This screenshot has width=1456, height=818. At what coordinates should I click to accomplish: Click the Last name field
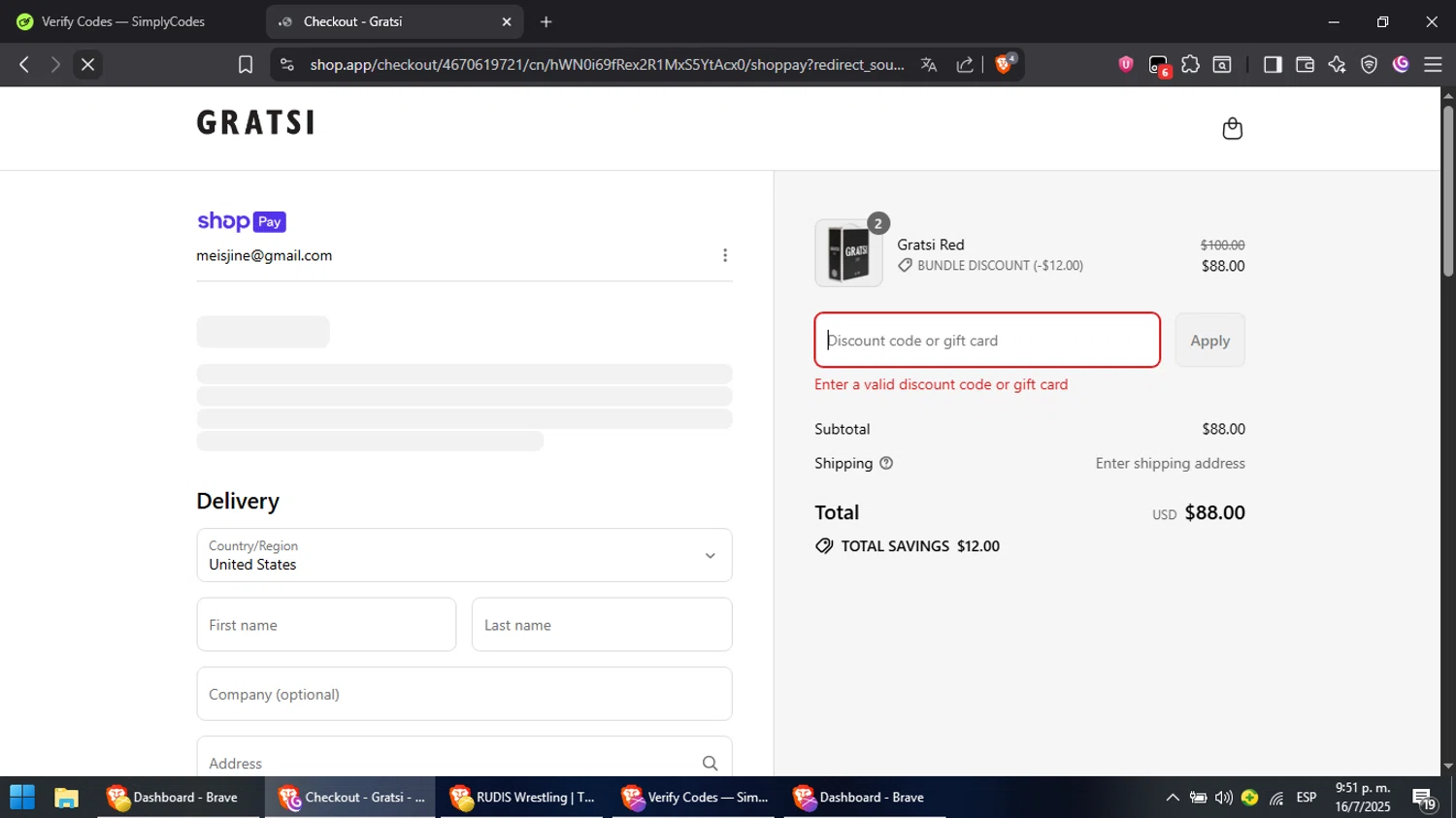602,625
